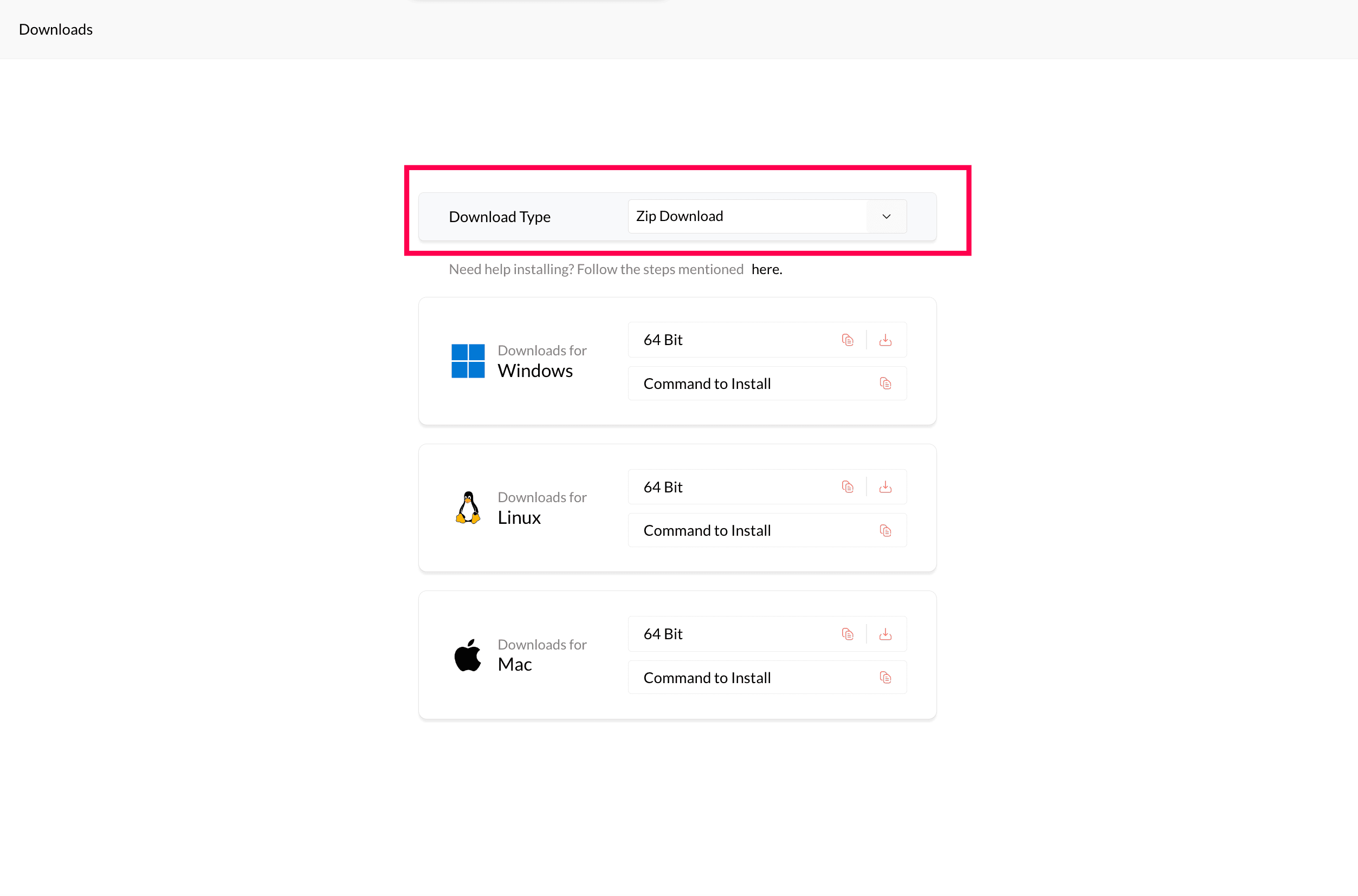Select the Windows 'Command to Install' row
Image resolution: width=1358 pixels, height=896 pixels.
(x=707, y=384)
